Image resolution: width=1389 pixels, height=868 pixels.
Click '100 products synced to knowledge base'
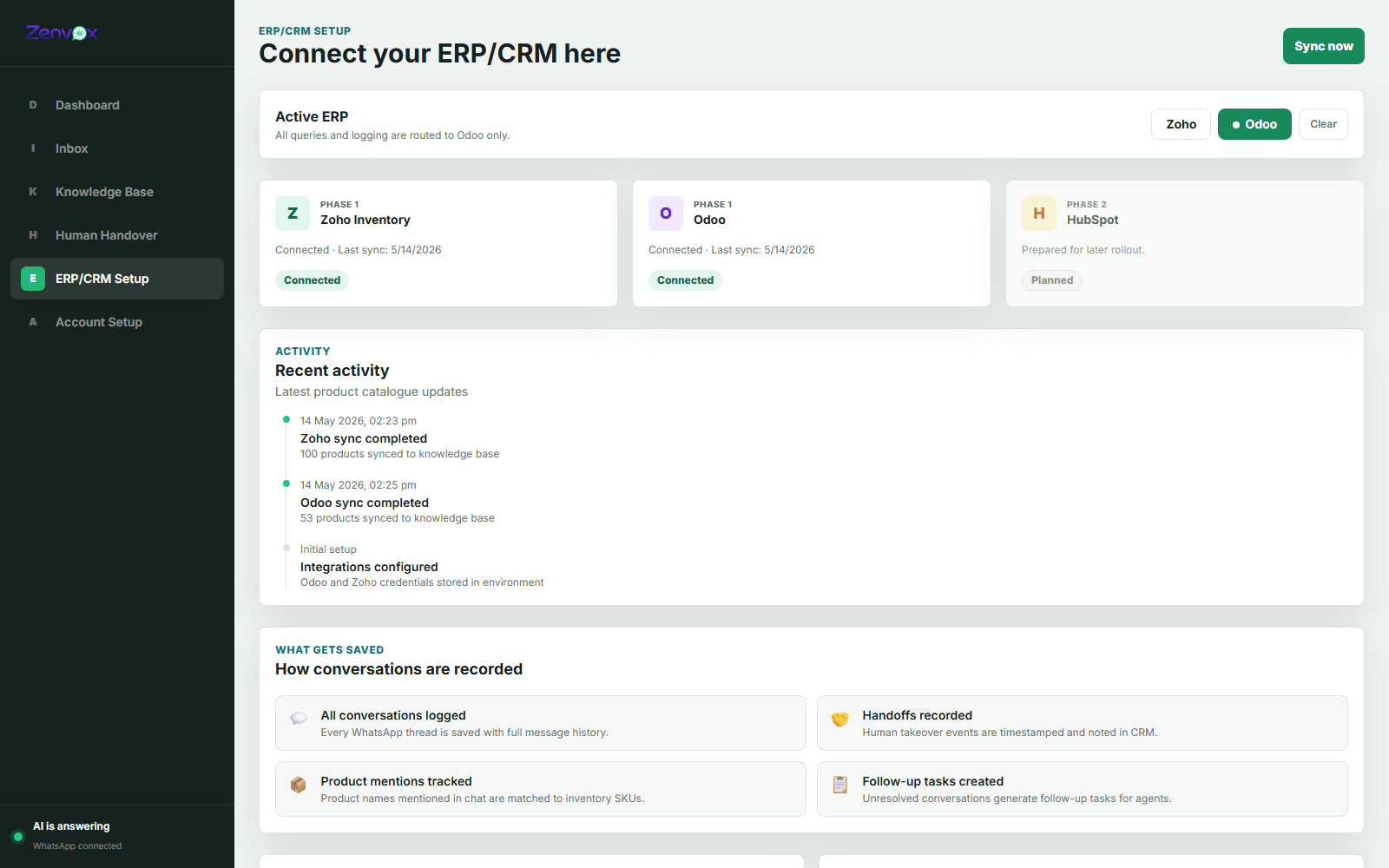399,454
